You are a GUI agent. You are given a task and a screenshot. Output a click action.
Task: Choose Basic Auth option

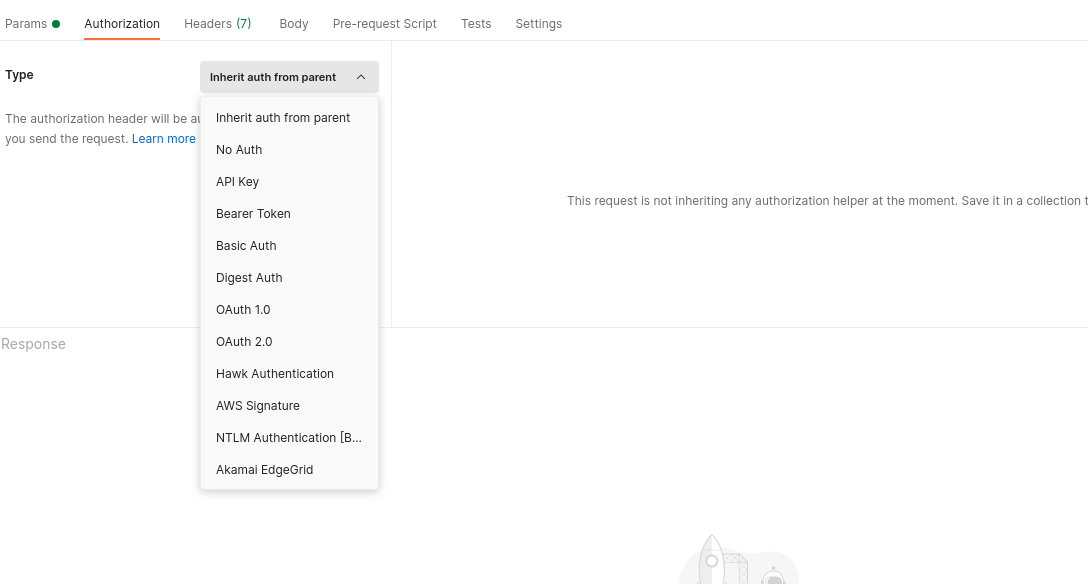(246, 246)
